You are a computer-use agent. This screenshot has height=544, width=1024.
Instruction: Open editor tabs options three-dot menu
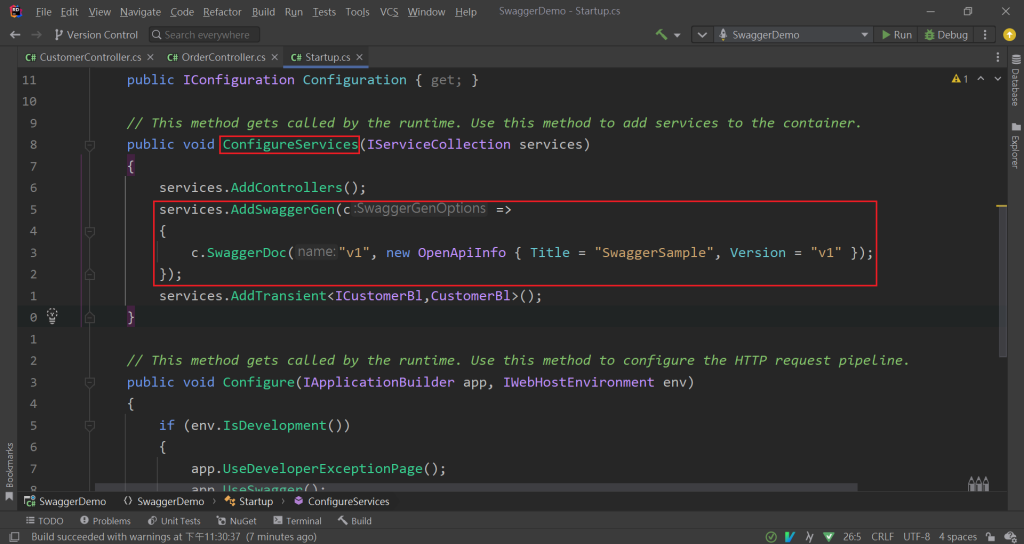click(x=997, y=57)
